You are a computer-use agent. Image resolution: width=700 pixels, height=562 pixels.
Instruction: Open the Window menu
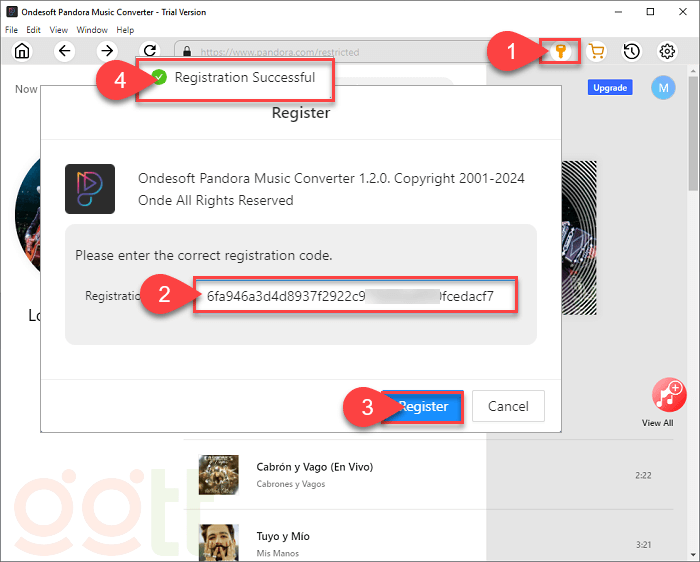point(92,30)
